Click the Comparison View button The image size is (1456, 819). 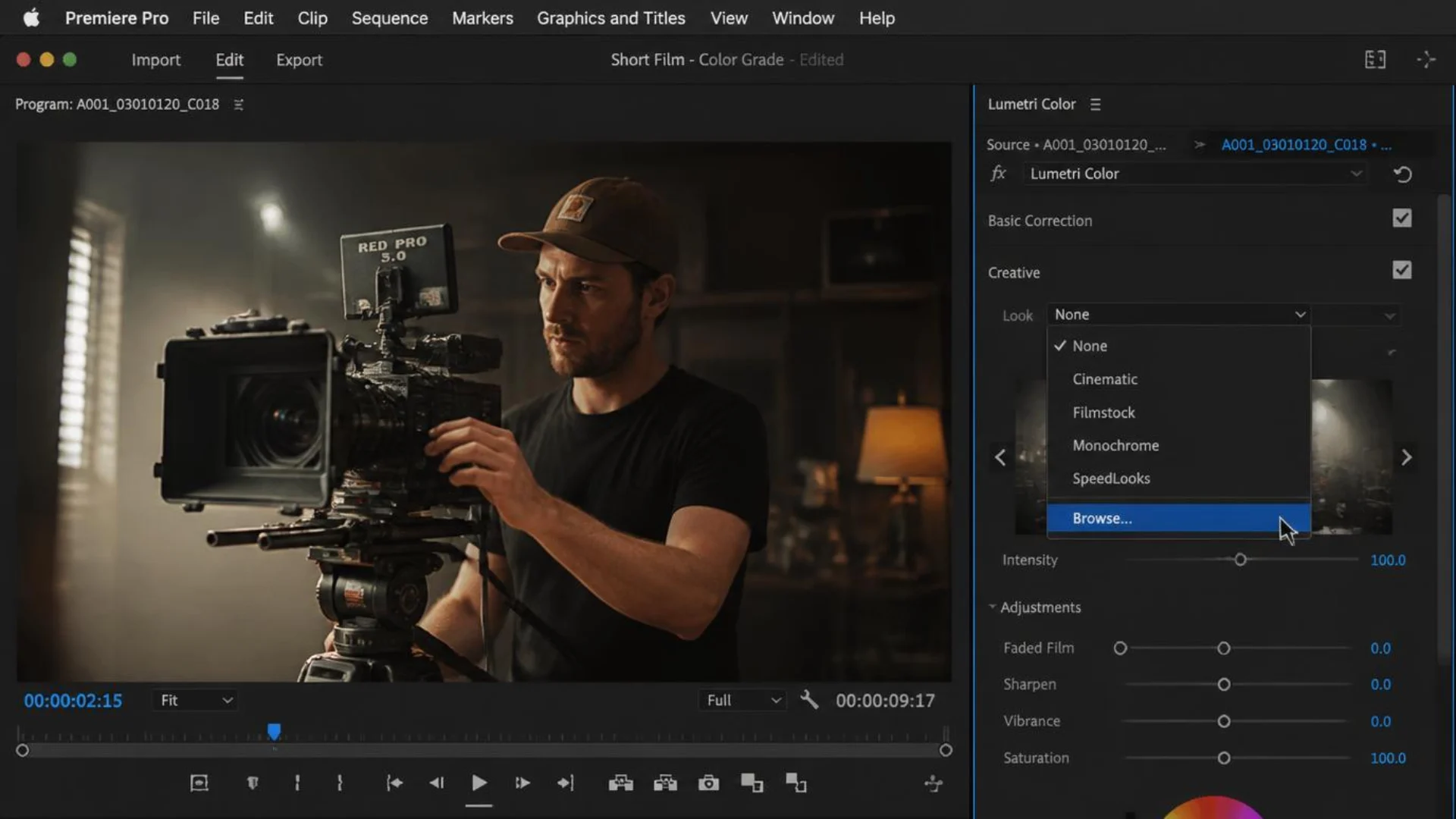(752, 783)
